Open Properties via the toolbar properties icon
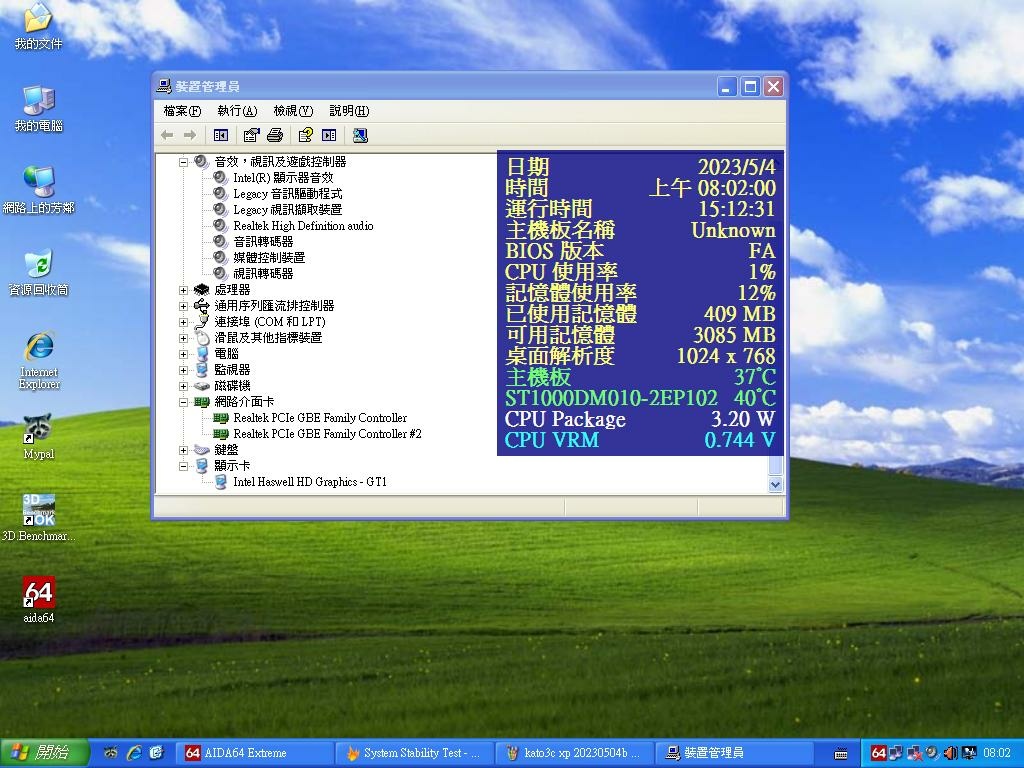Image resolution: width=1024 pixels, height=768 pixels. 251,135
